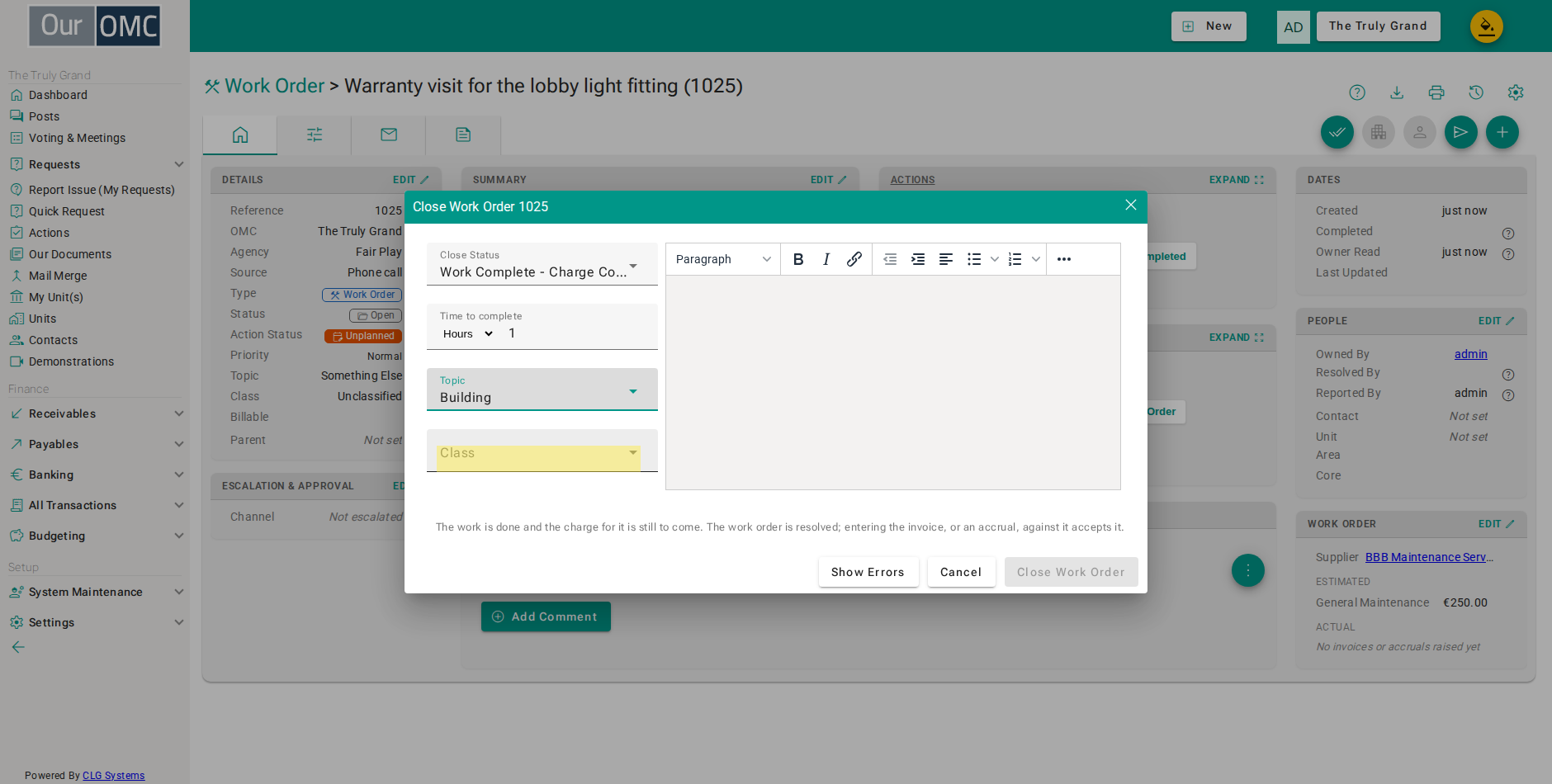Image resolution: width=1552 pixels, height=784 pixels.
Task: Open the yellow paint bucket theme icon
Action: 1487,26
